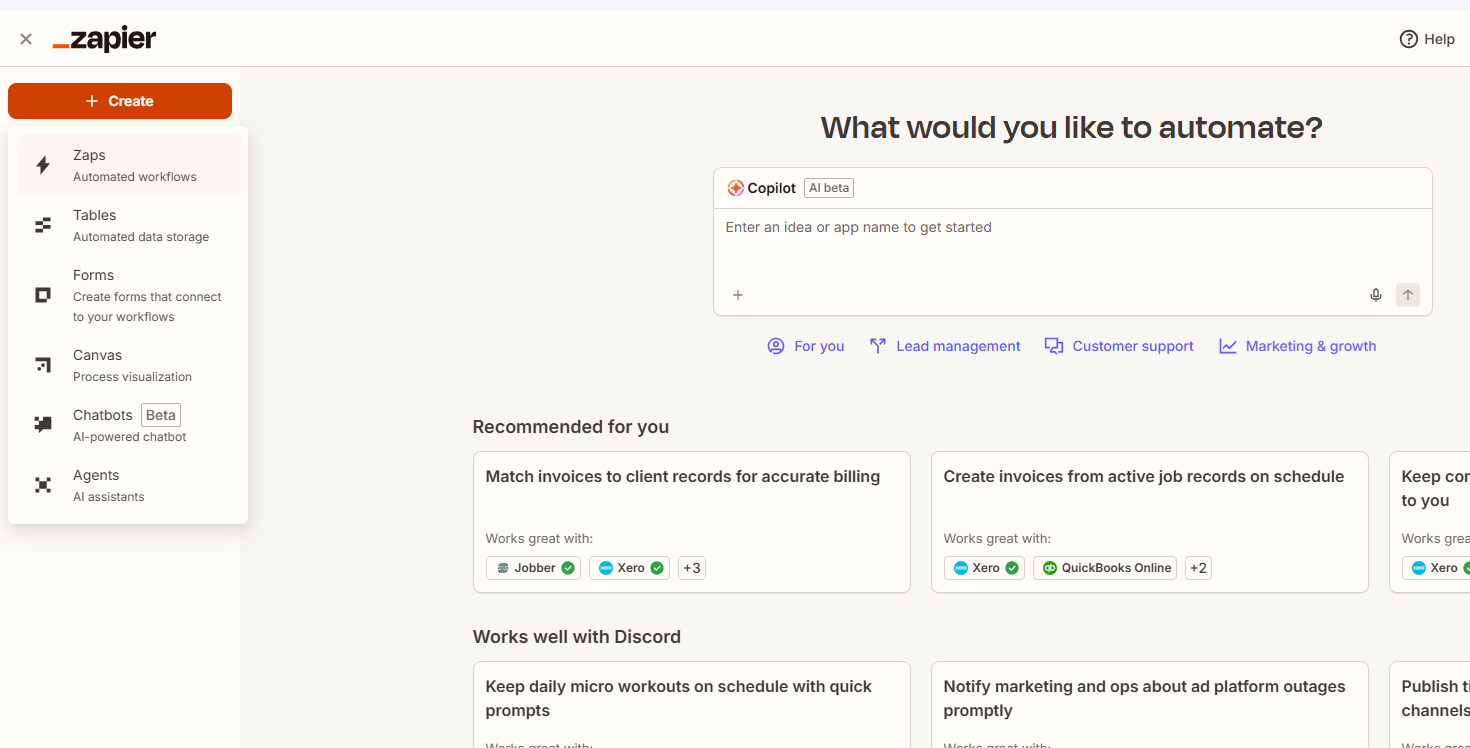
Task: Choose Marketing & growth category
Action: tap(1298, 346)
